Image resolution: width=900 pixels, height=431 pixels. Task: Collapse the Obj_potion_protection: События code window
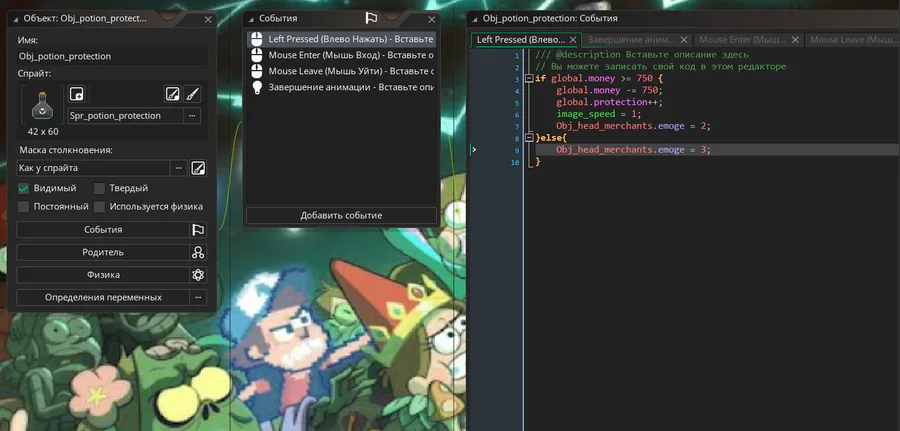(x=475, y=19)
